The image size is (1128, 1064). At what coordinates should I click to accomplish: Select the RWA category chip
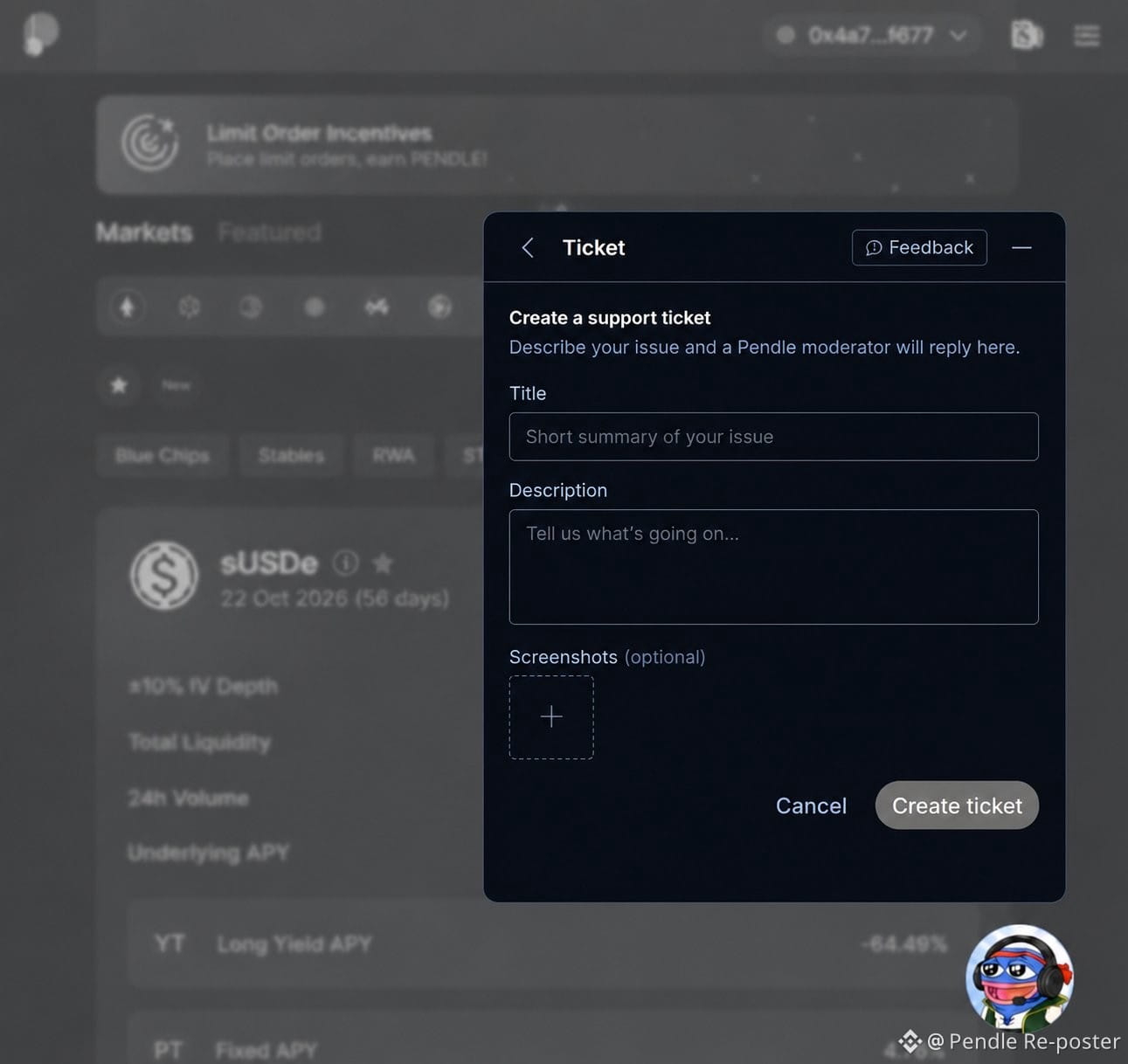pyautogui.click(x=394, y=455)
